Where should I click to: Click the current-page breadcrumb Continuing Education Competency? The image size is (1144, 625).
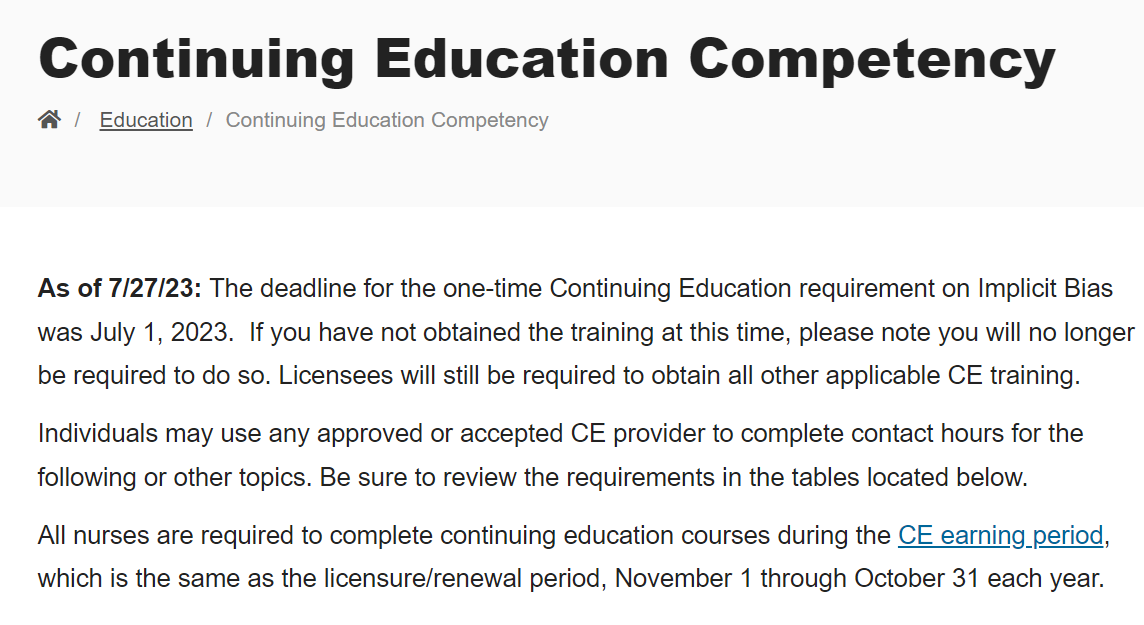point(387,120)
